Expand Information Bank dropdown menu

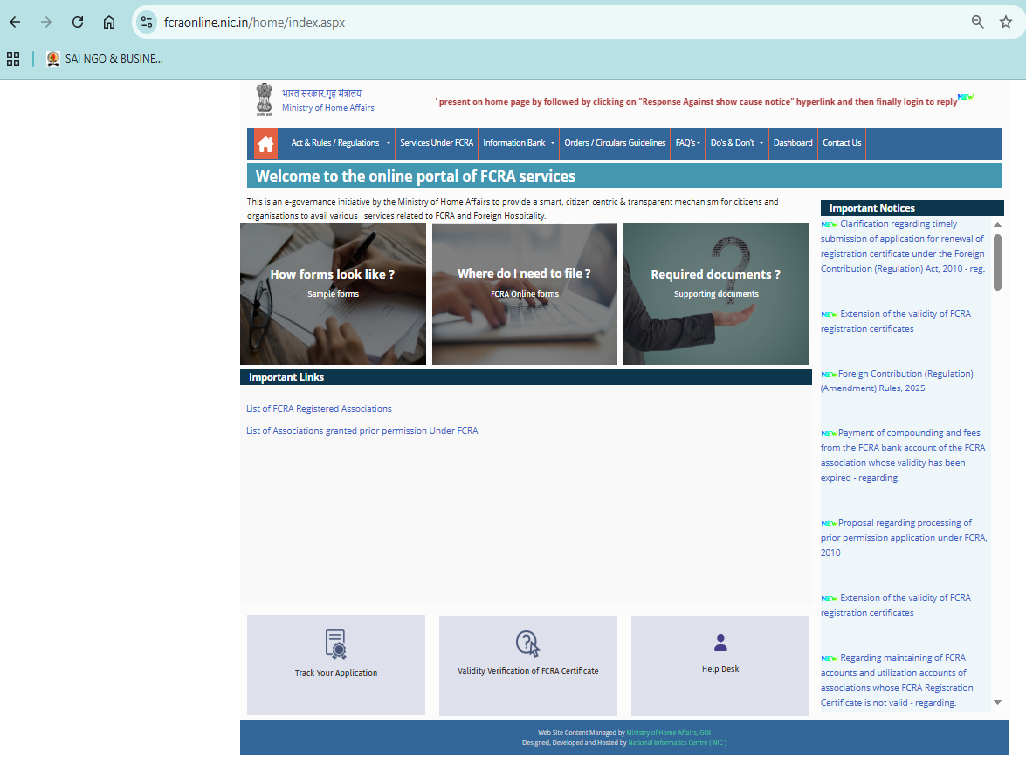pyautogui.click(x=518, y=143)
